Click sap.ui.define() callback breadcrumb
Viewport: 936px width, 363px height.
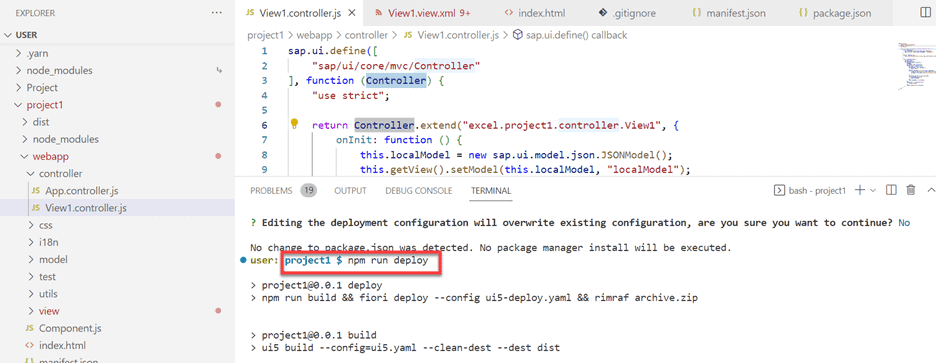coord(577,35)
